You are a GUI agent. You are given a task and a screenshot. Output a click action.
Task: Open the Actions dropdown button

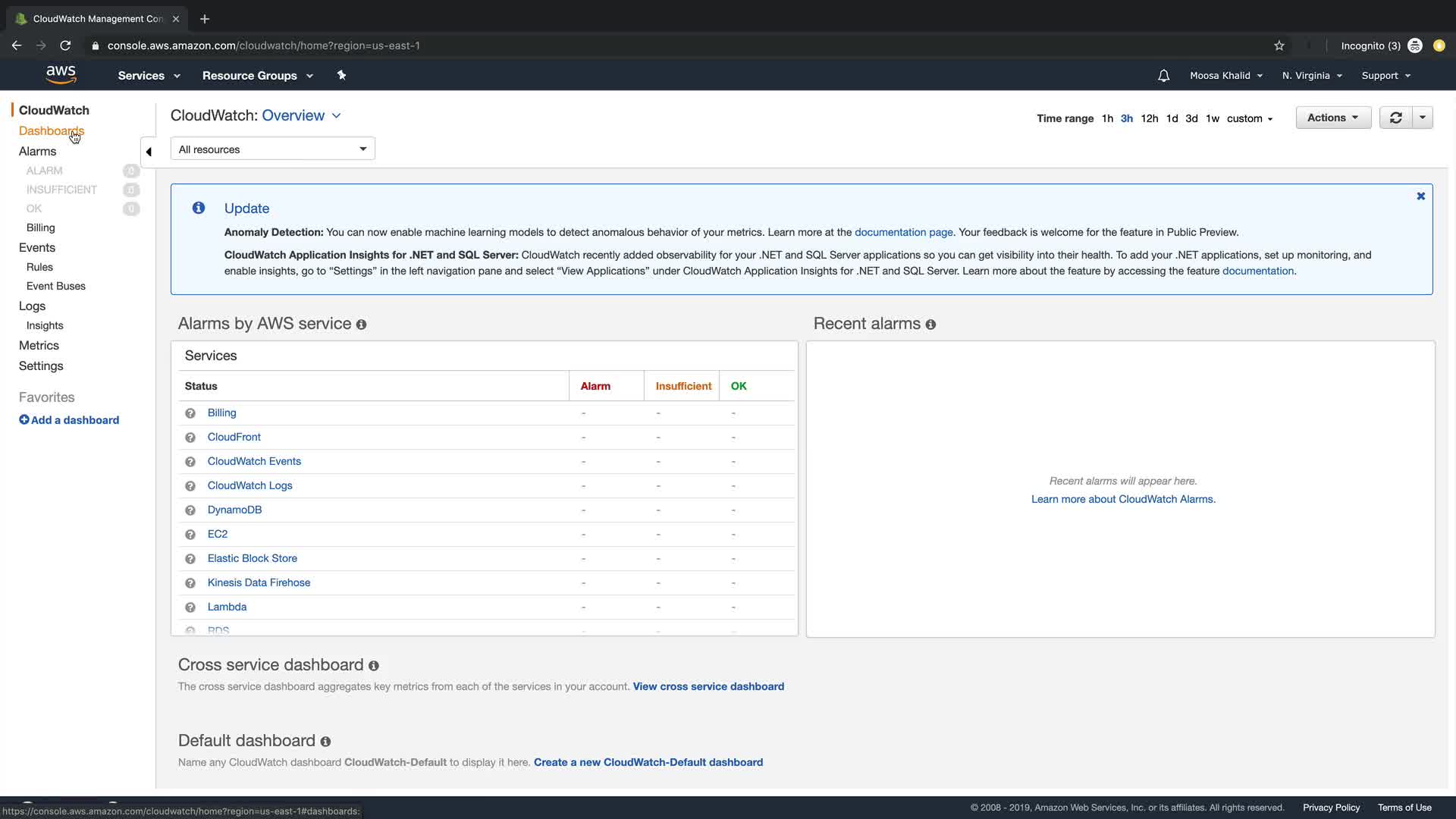[1332, 118]
